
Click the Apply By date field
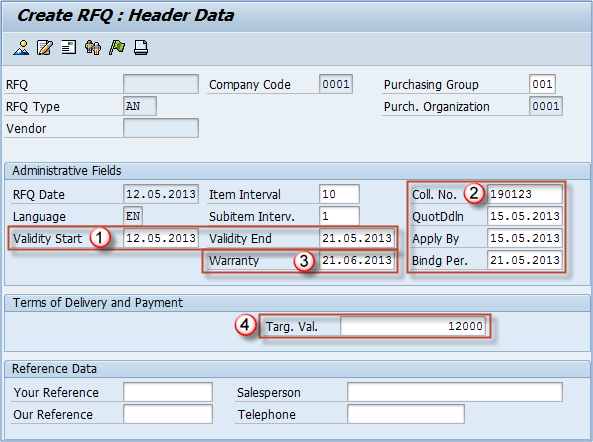[x=525, y=238]
